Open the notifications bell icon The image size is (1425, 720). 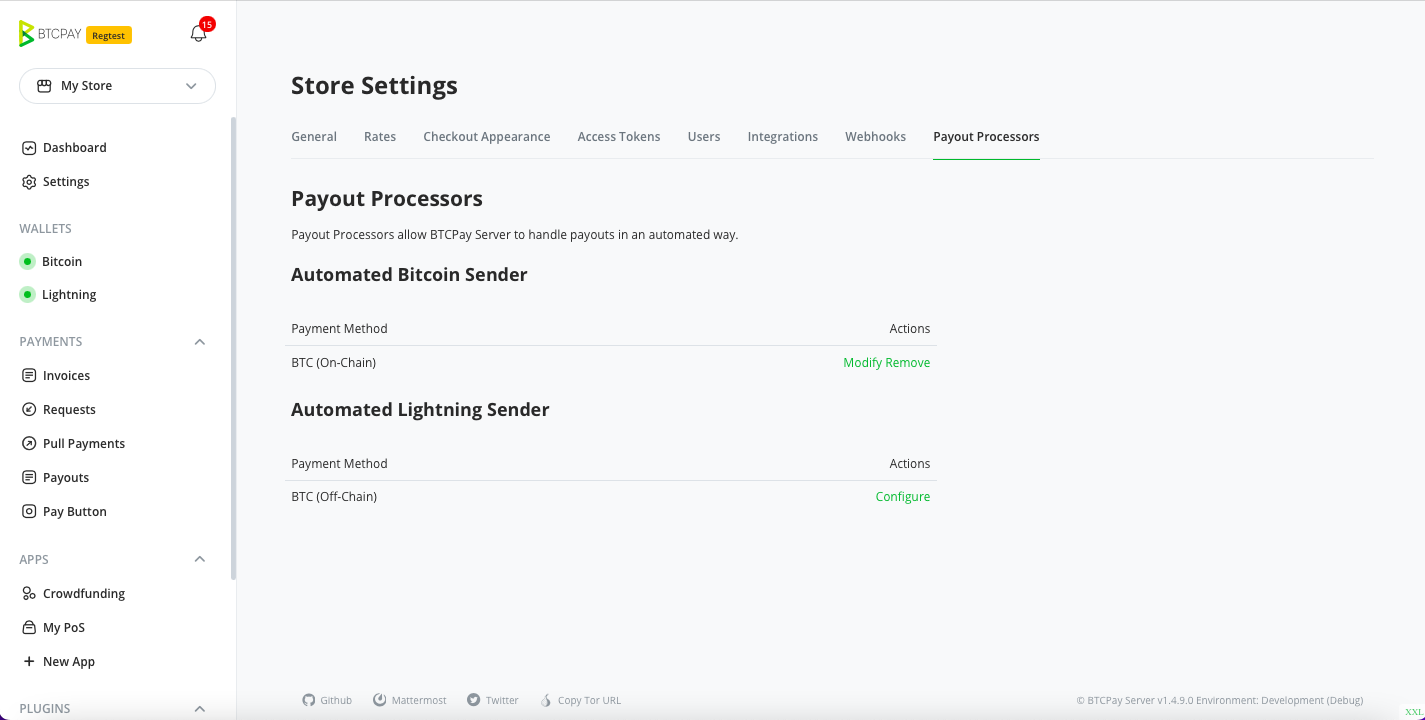198,33
